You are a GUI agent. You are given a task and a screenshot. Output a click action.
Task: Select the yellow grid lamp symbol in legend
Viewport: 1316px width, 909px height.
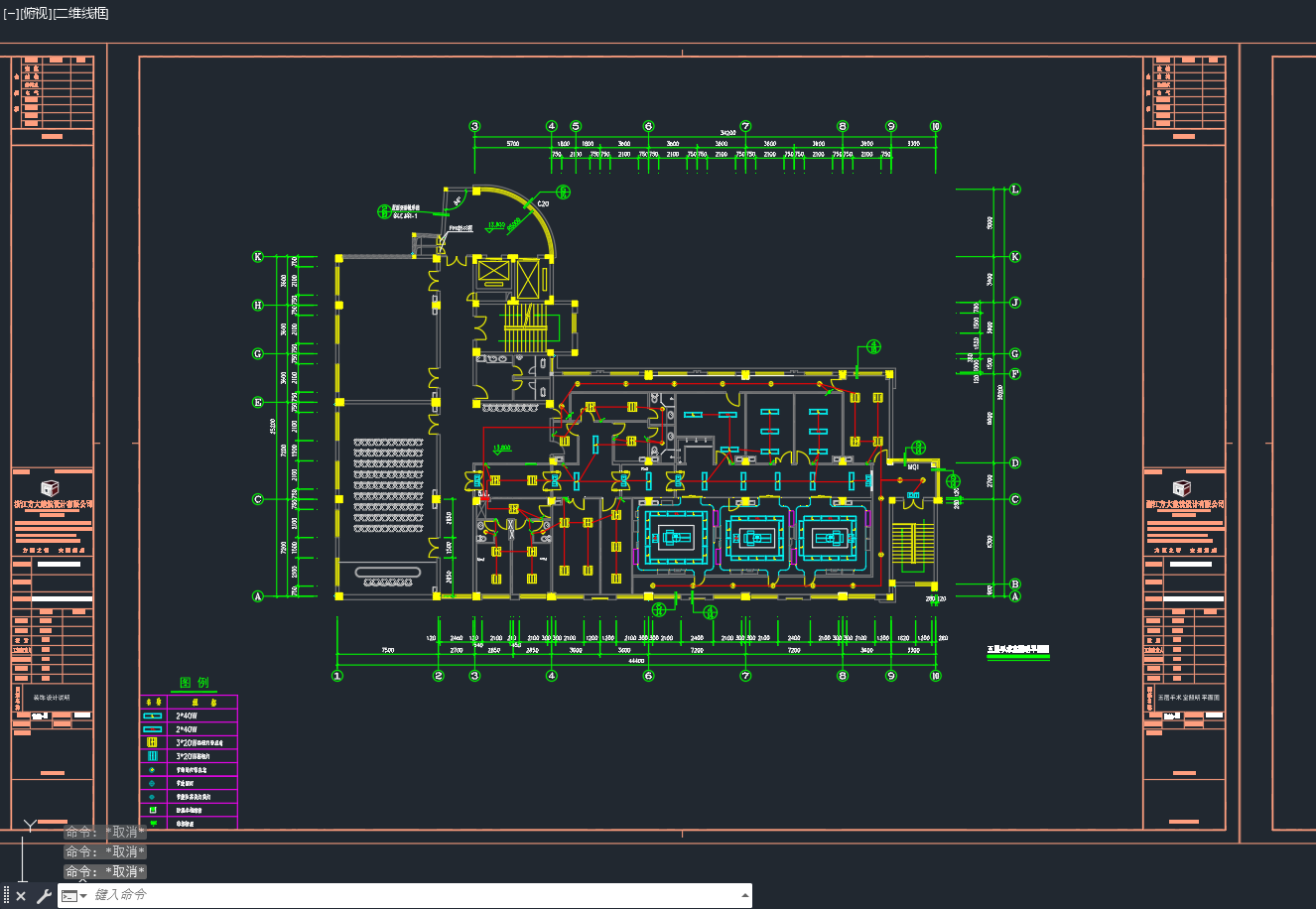pyautogui.click(x=153, y=742)
